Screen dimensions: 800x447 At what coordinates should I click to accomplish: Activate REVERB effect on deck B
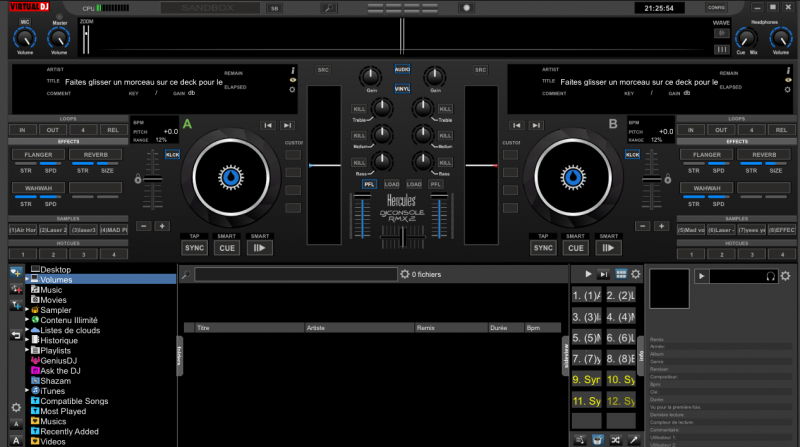764,155
